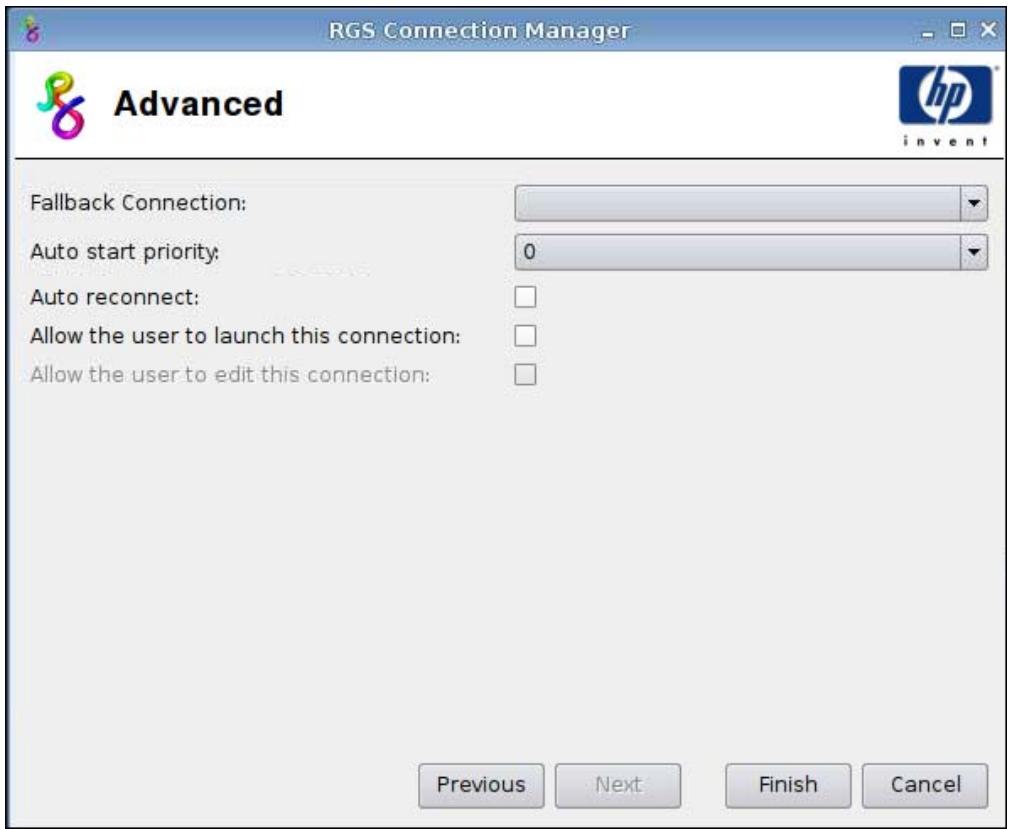This screenshot has width=1009, height=829.
Task: Close the RGS Connection Manager window
Action: [x=988, y=30]
